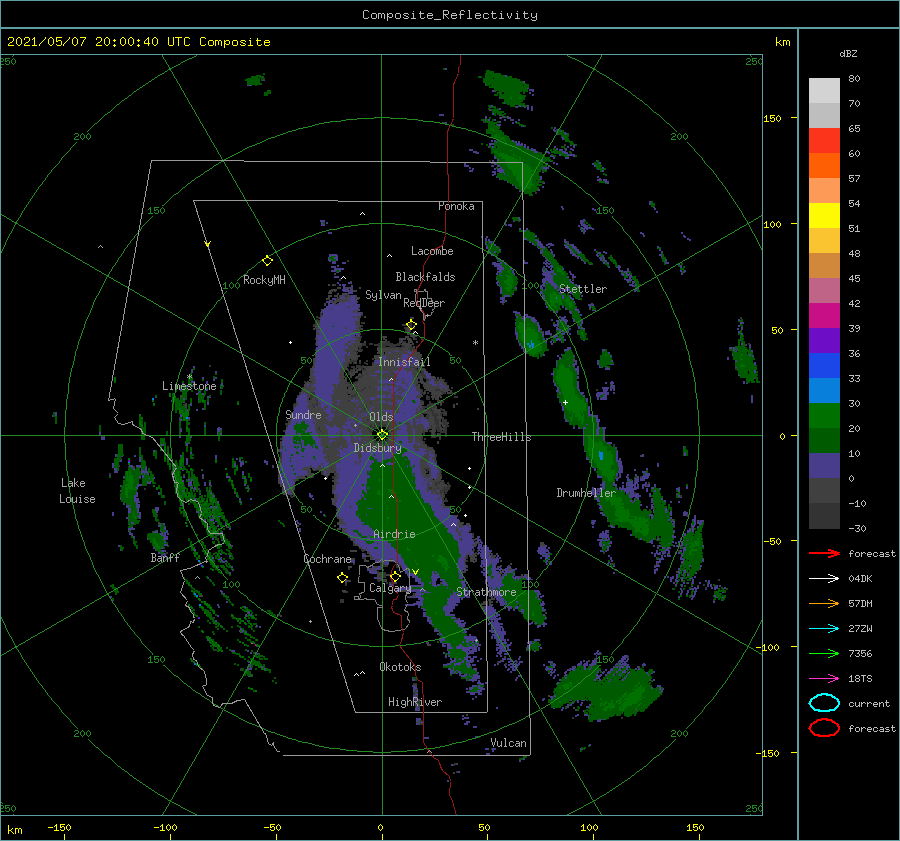Image resolution: width=900 pixels, height=841 pixels.
Task: Click the asterisk marker east of Innisfail
Action: [x=475, y=343]
